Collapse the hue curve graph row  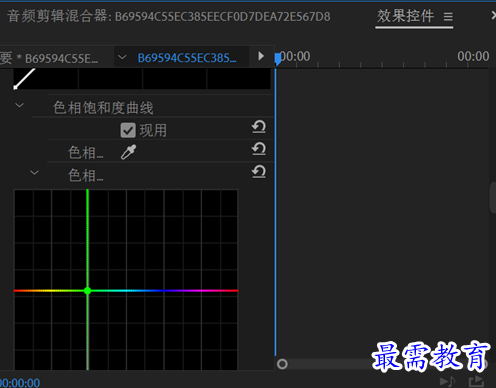[34, 172]
